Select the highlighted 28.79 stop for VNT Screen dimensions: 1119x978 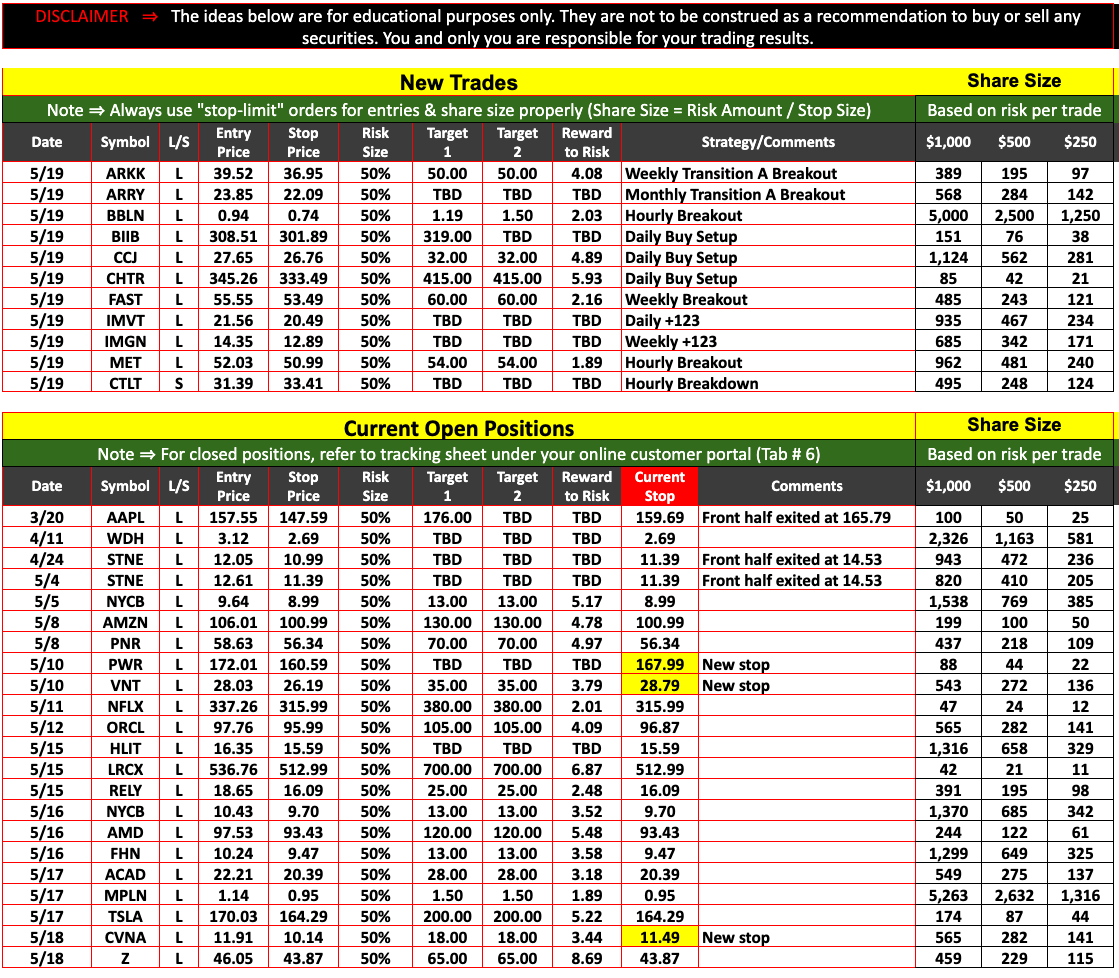tap(659, 685)
